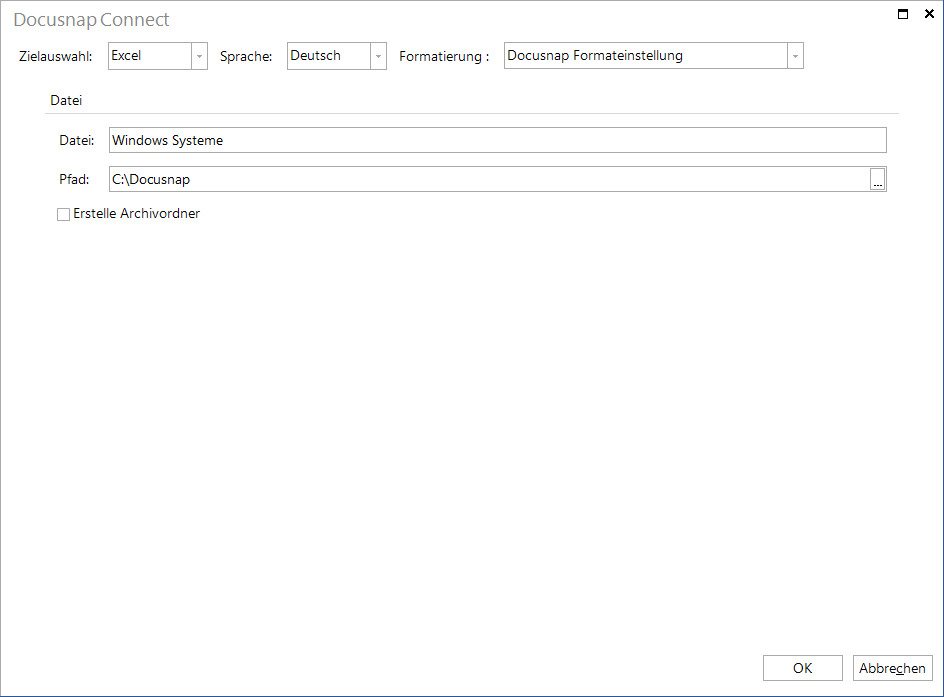This screenshot has height=697, width=944.
Task: Close the Docusnap Connect dialog
Action: coord(929,14)
